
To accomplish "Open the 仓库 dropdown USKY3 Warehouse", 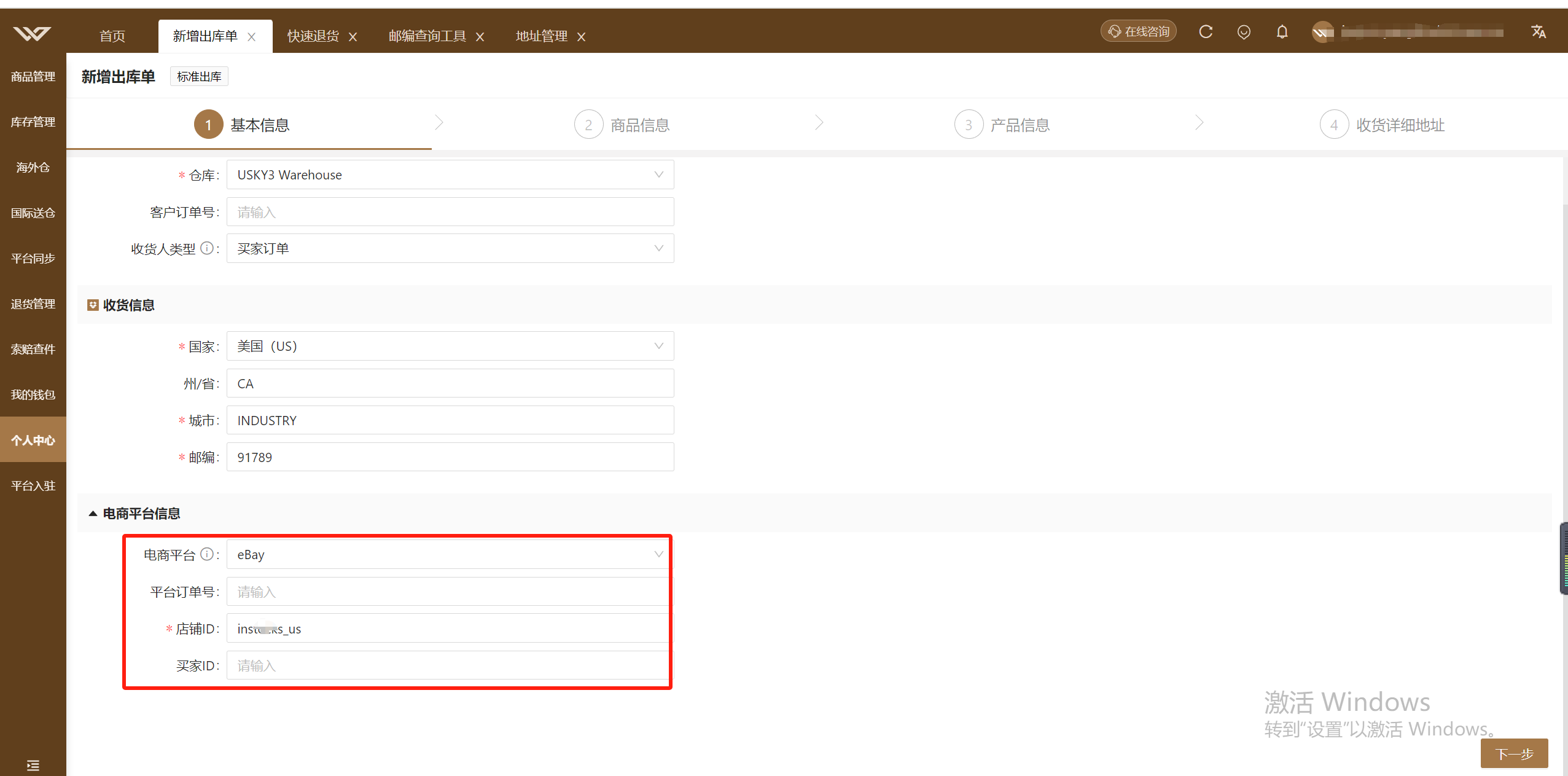I will click(x=450, y=174).
